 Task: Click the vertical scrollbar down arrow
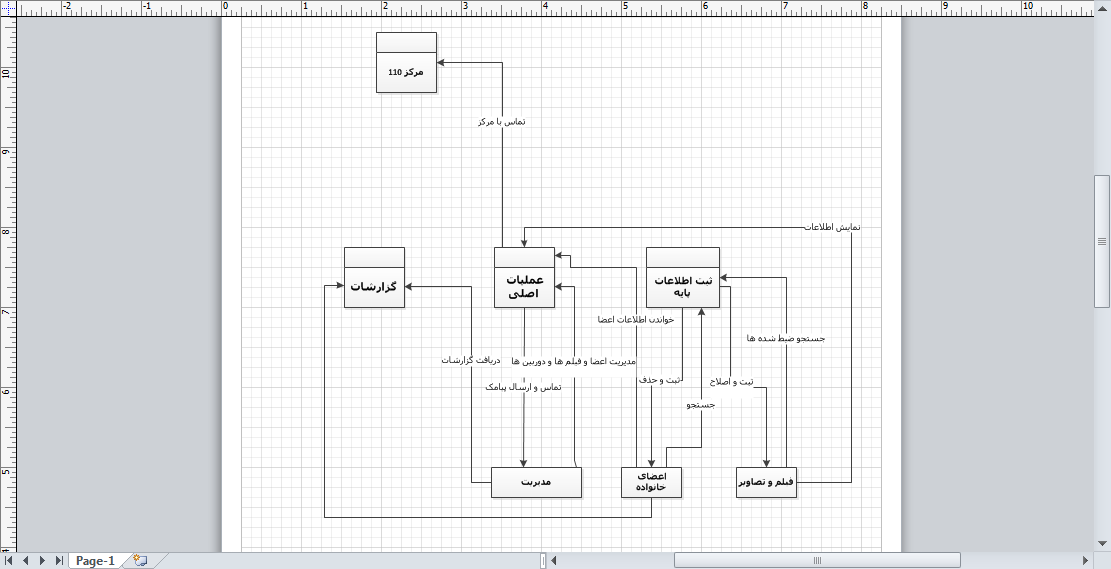pyautogui.click(x=1102, y=543)
